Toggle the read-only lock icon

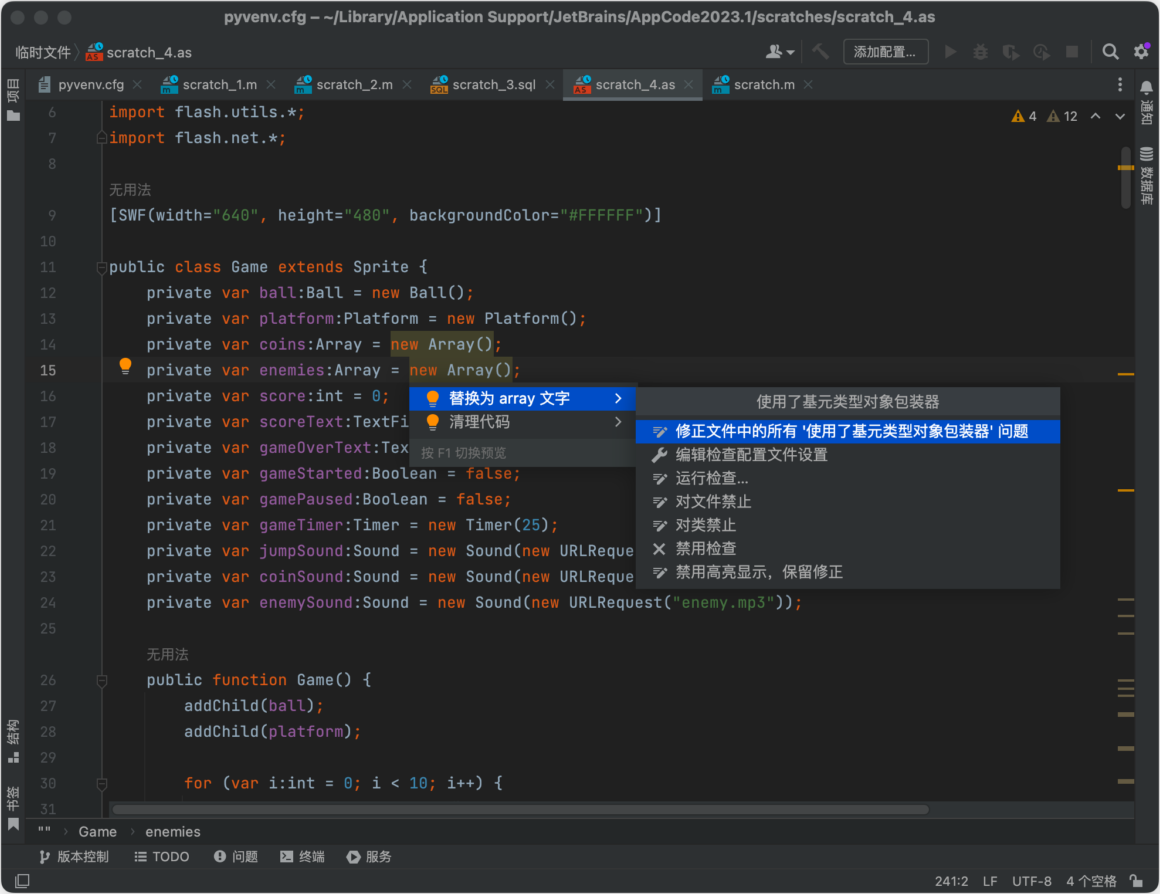tap(1136, 881)
